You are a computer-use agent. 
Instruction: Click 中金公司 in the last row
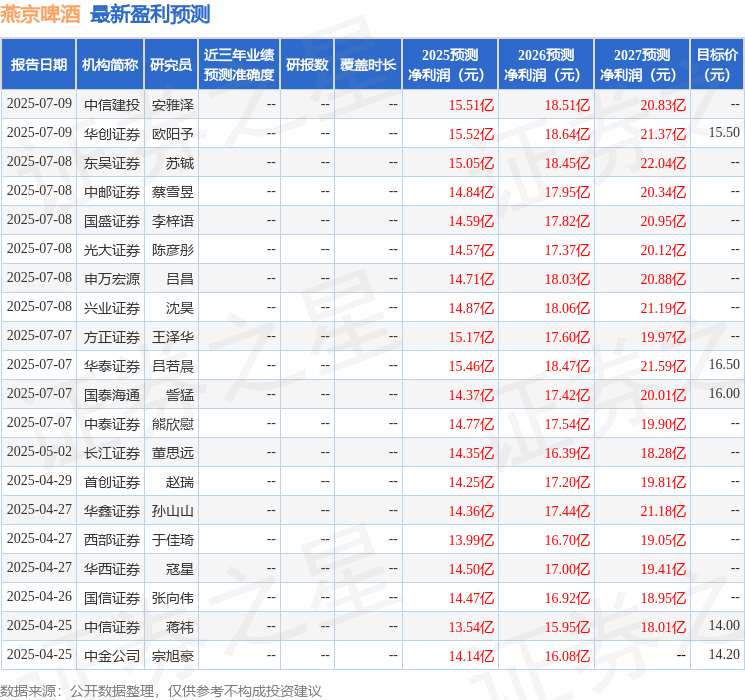(112, 656)
